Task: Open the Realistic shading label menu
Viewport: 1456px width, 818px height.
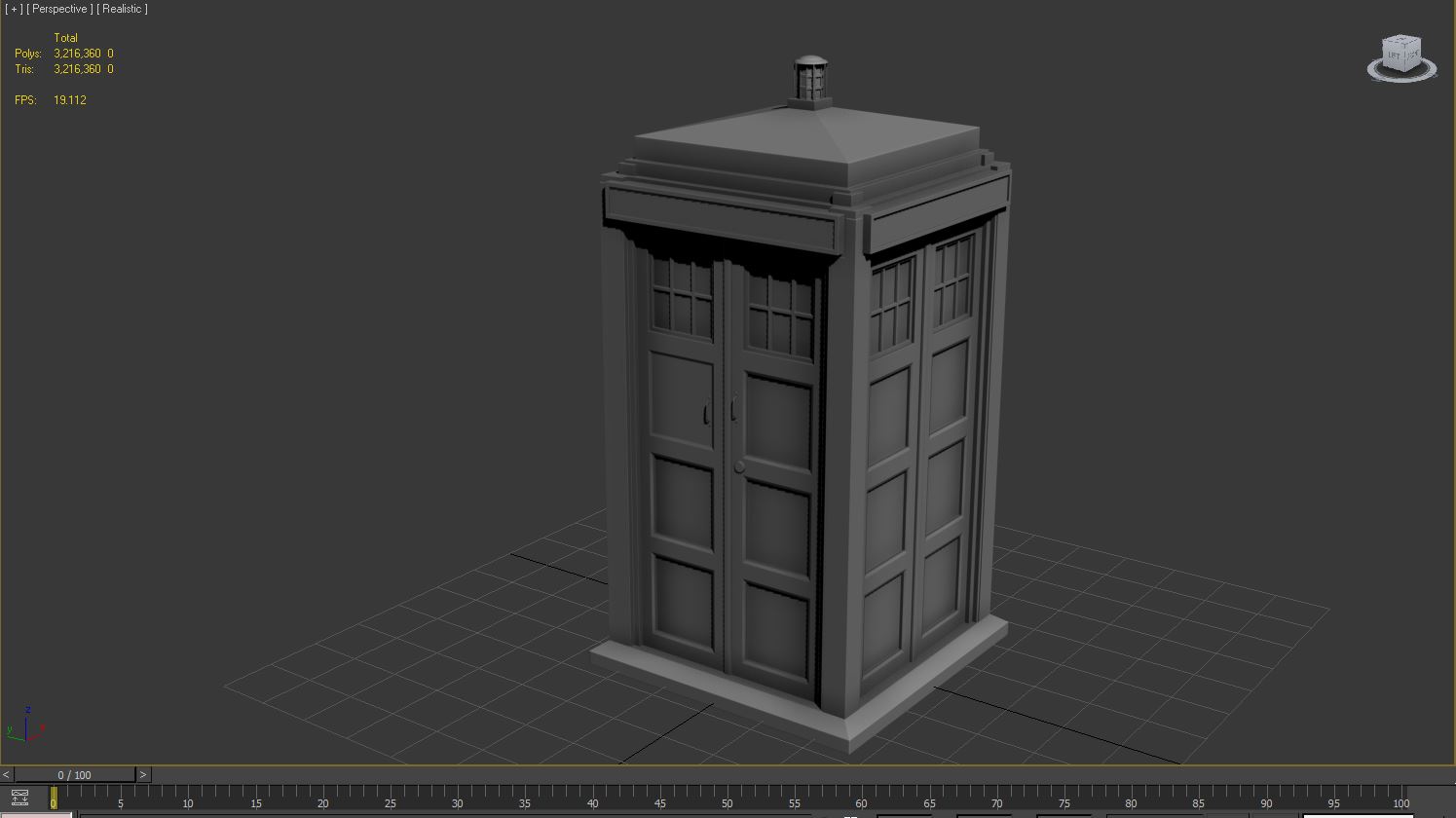Action: coord(123,9)
